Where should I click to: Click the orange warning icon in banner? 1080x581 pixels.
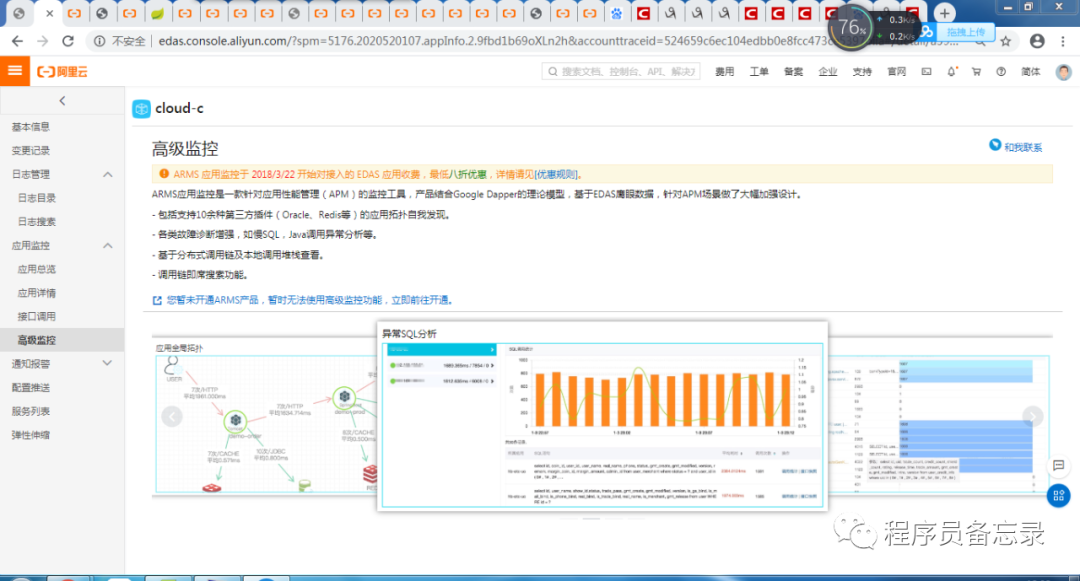pyautogui.click(x=164, y=174)
